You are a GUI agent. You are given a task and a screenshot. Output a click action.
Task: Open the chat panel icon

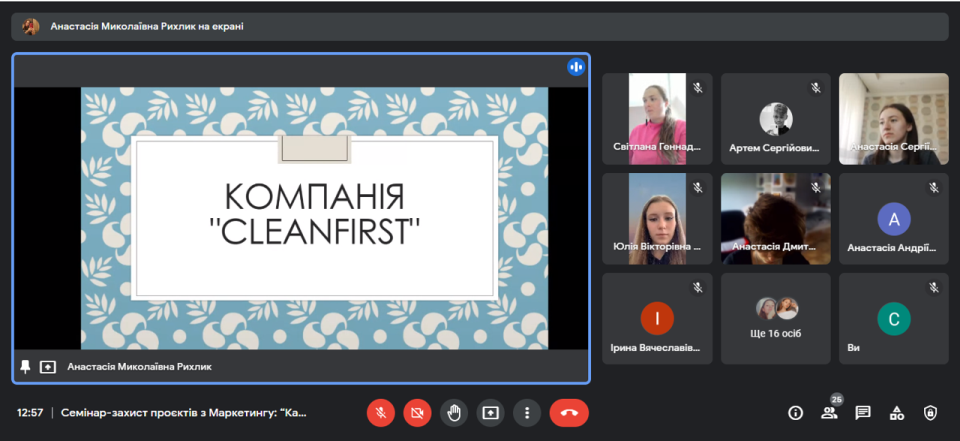[863, 412]
